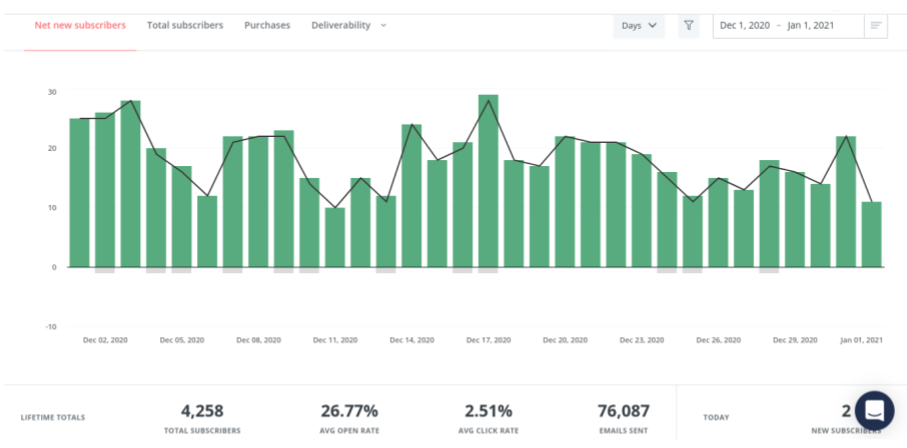Expand the Deliverability dropdown arrow
907x448 pixels.
383,25
